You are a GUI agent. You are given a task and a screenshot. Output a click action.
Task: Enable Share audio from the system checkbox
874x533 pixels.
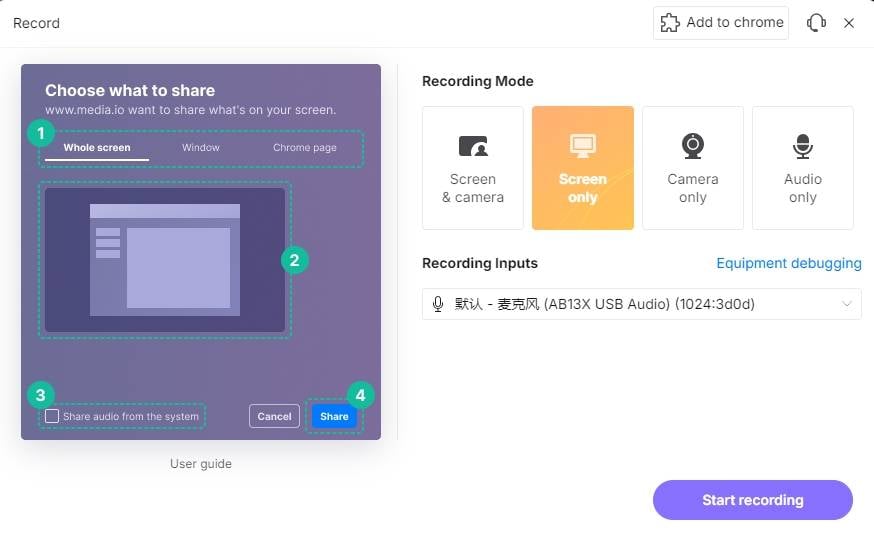[x=52, y=416]
